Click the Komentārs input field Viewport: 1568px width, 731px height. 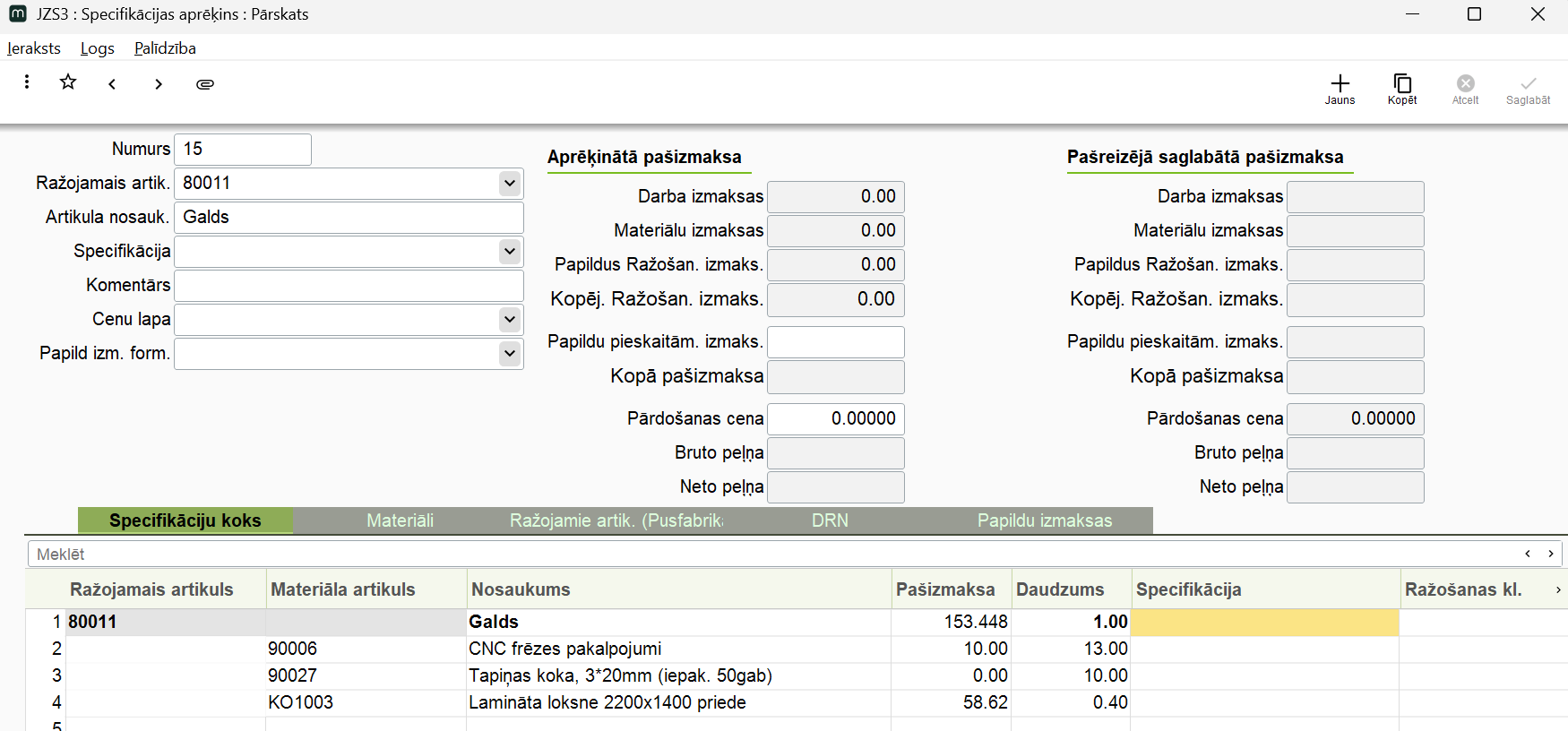pos(349,286)
